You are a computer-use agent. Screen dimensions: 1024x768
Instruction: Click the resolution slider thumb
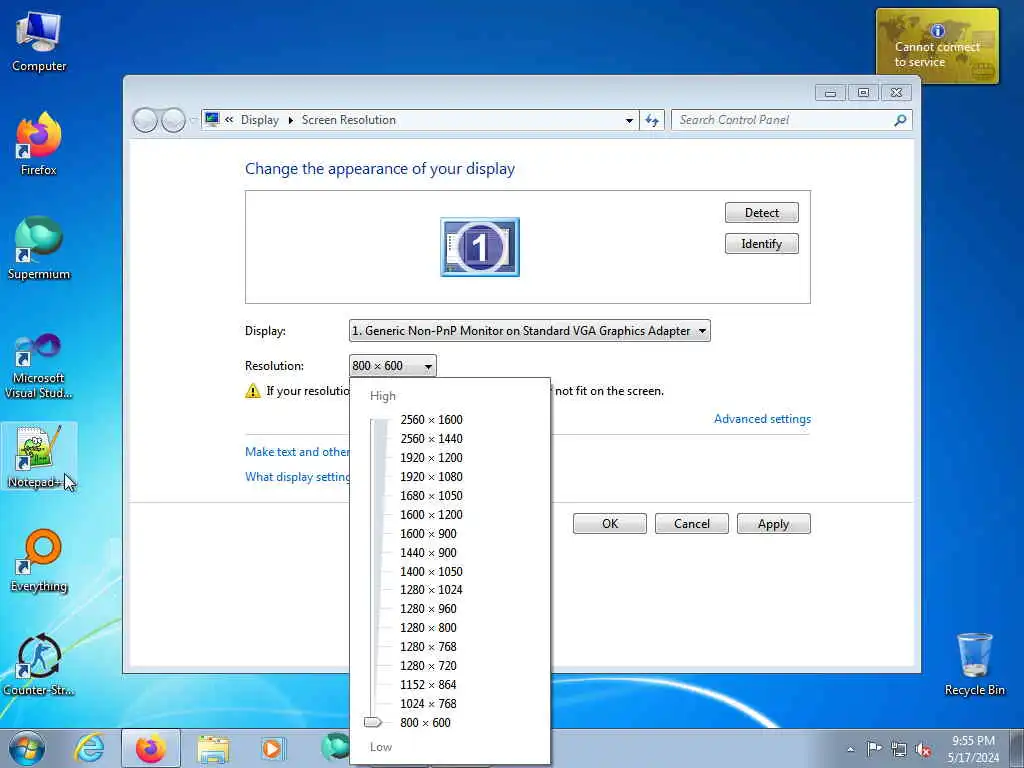(372, 722)
